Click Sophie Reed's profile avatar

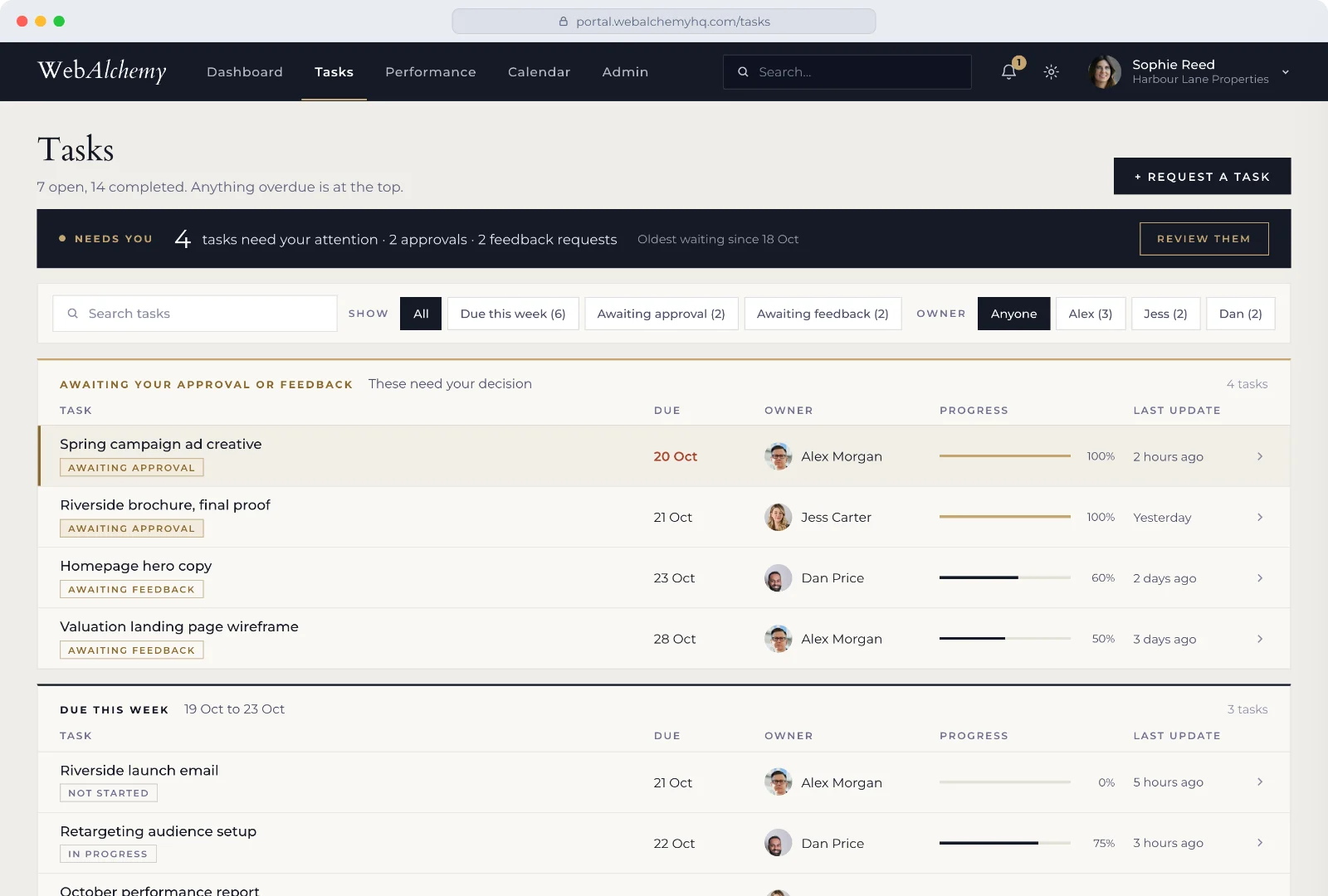[x=1105, y=72]
